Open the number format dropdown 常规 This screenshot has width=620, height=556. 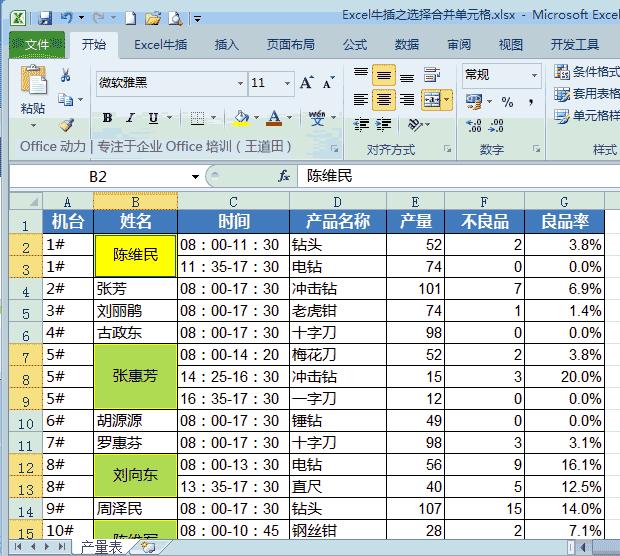pyautogui.click(x=535, y=75)
